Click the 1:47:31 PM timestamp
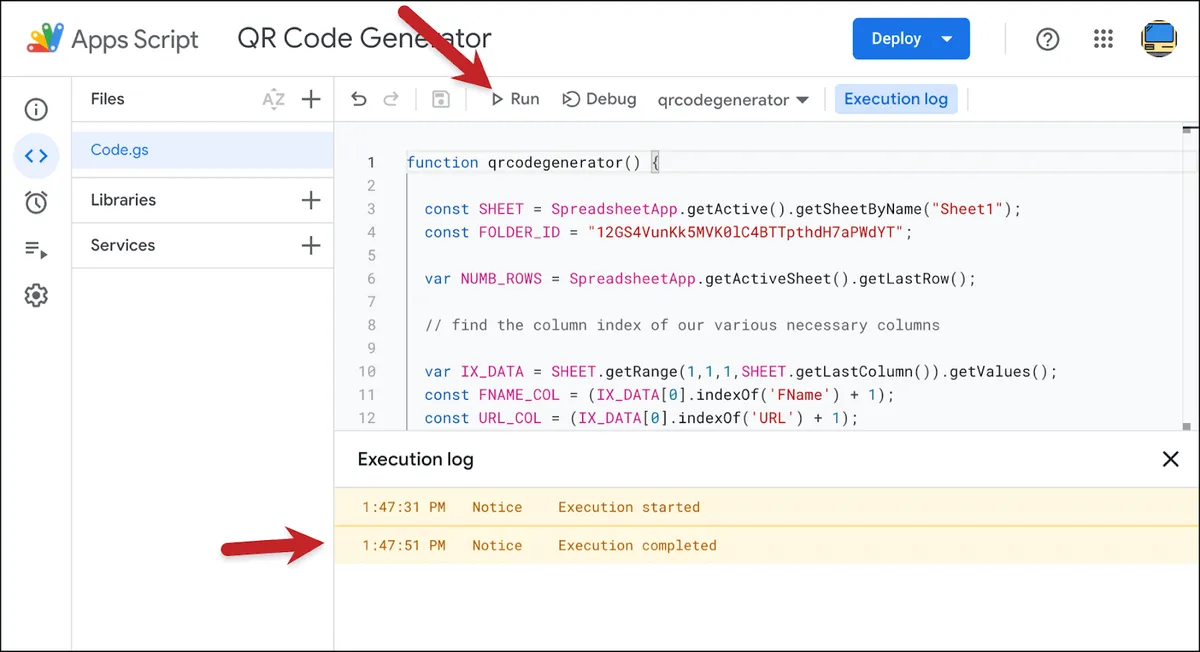 coord(404,507)
